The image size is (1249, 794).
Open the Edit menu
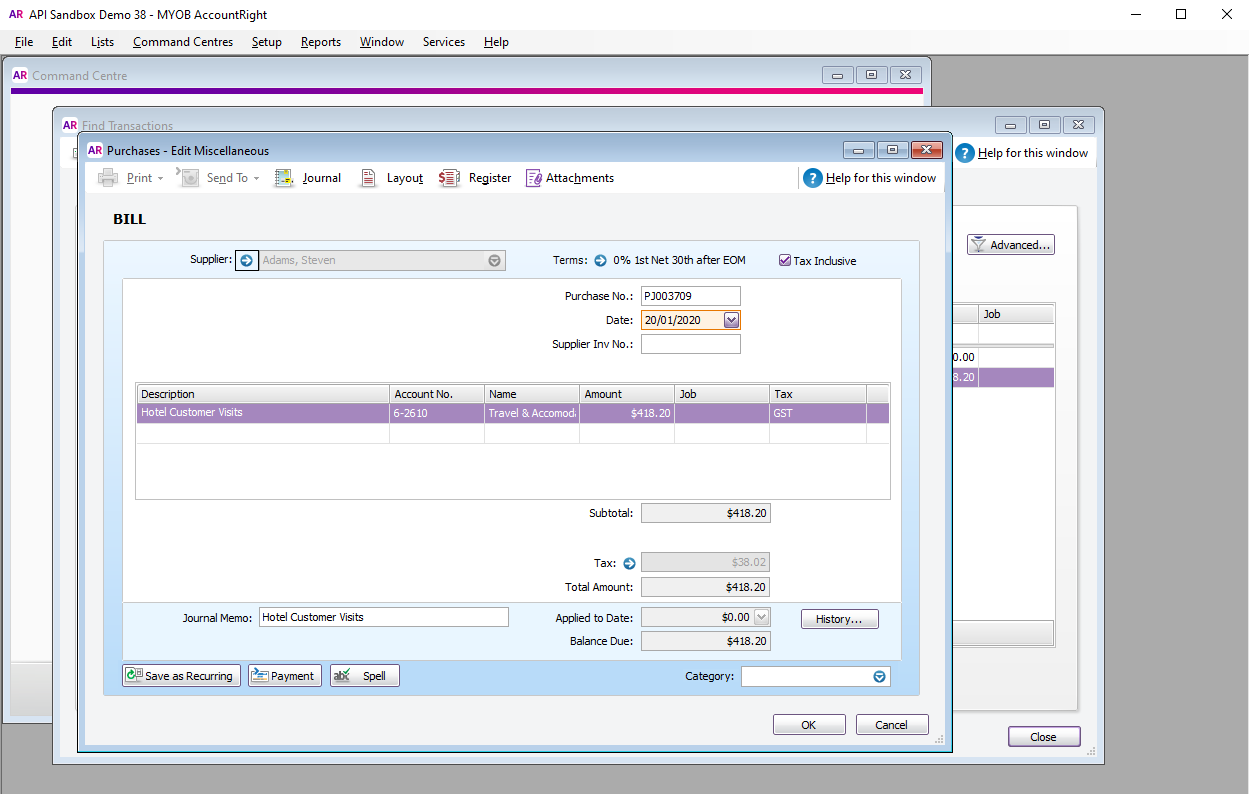coord(62,42)
